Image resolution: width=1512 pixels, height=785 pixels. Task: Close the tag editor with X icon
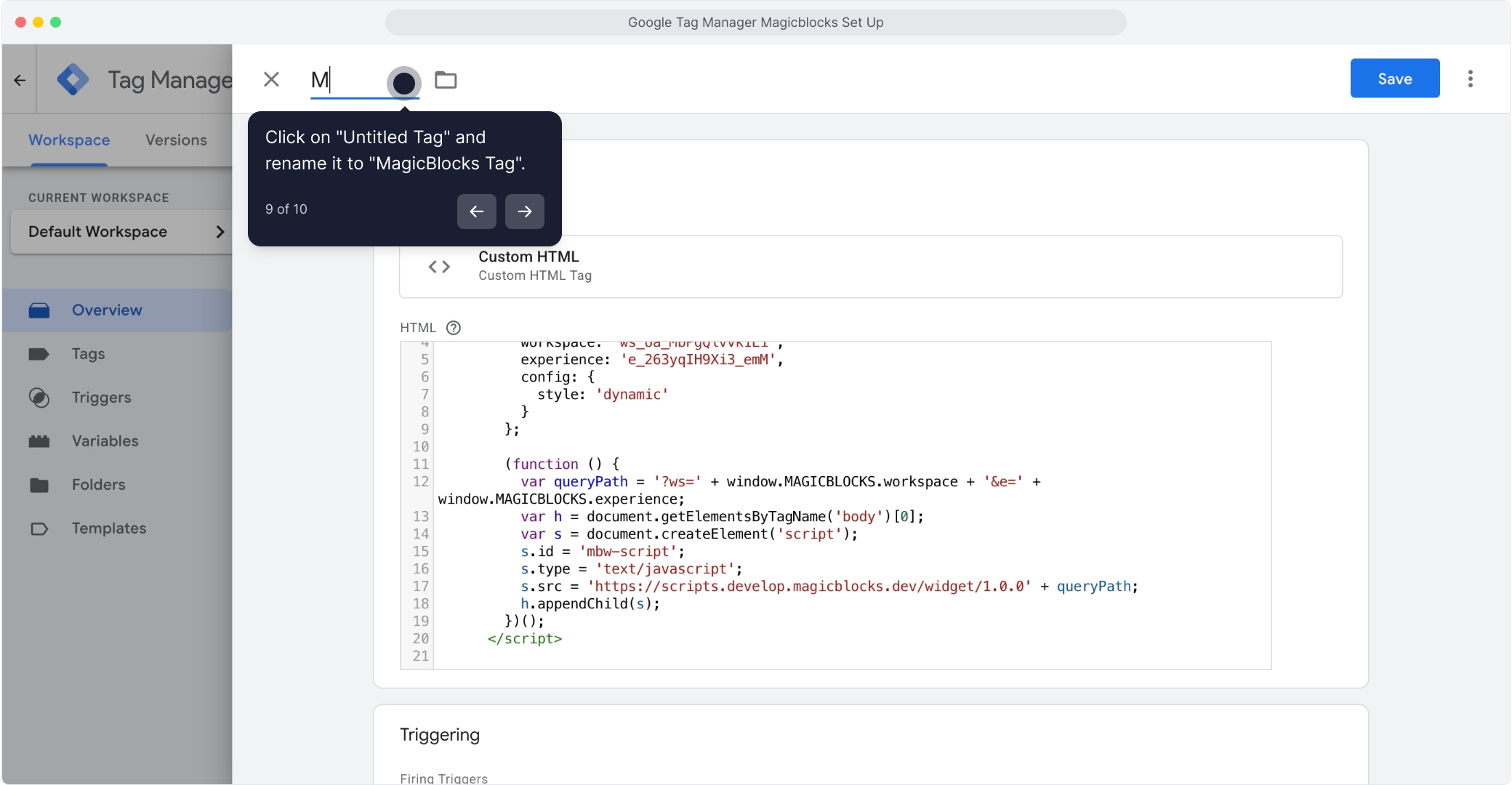tap(271, 79)
